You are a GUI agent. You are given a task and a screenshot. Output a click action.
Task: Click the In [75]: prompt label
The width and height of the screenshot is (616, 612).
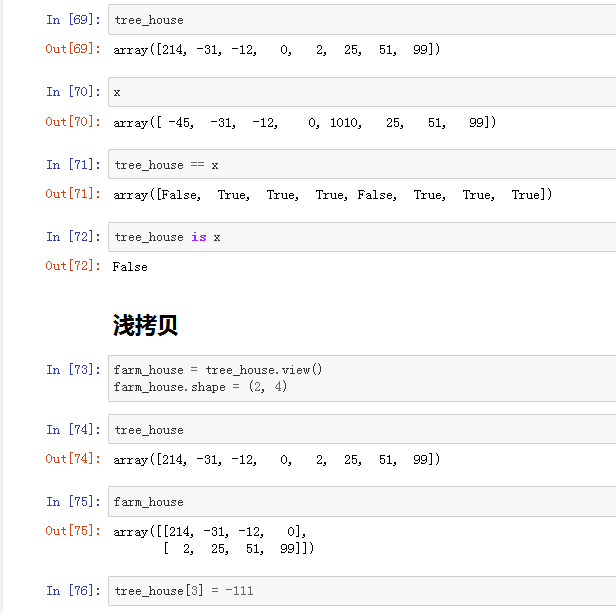tap(73, 502)
